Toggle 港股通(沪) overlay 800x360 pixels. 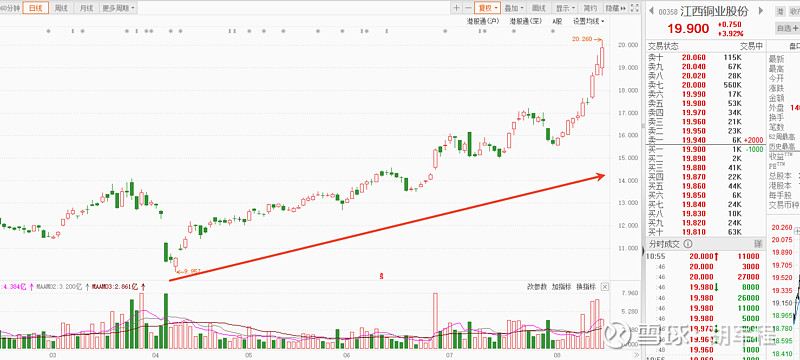click(483, 21)
